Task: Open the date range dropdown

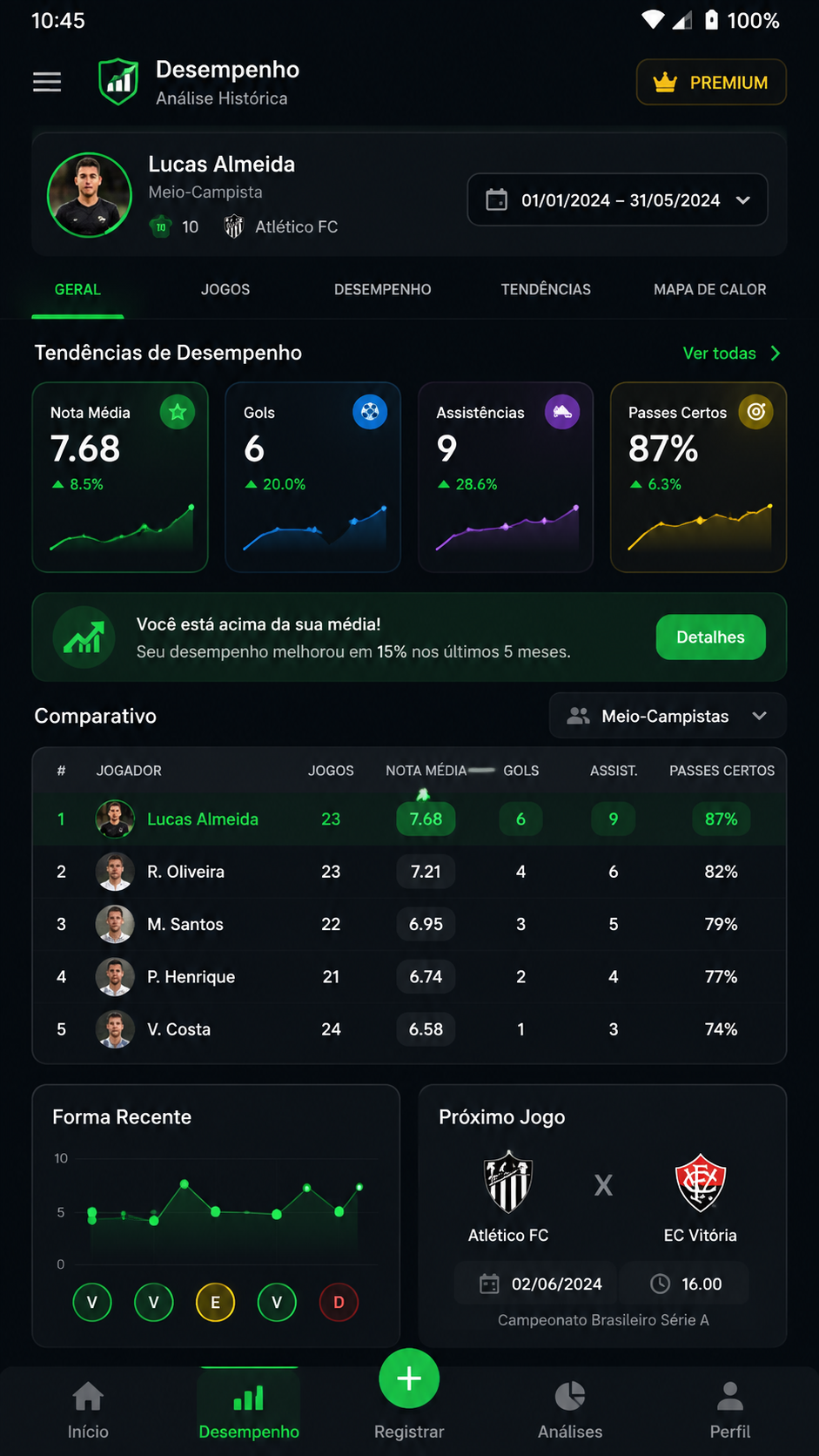Action: click(x=618, y=199)
